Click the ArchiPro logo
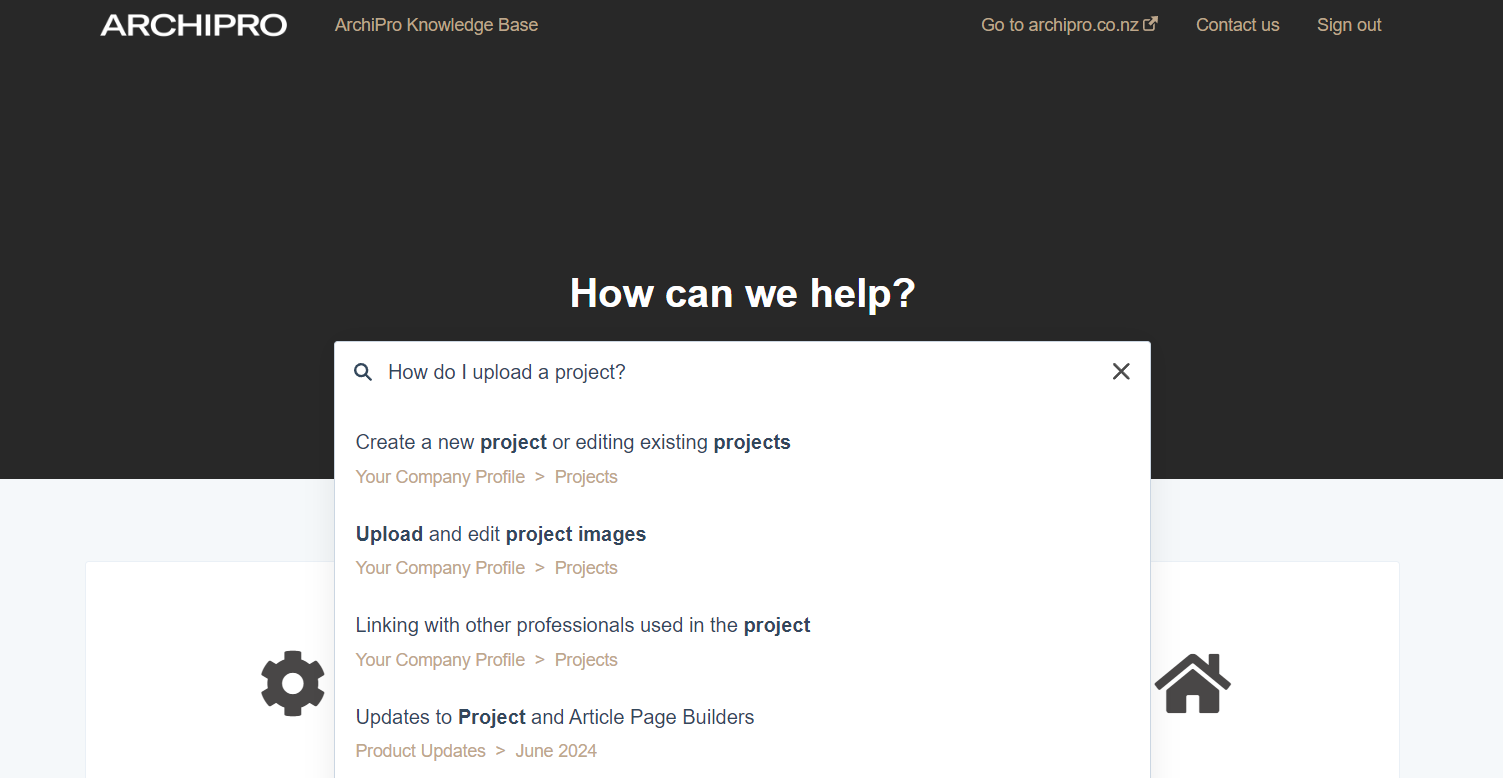 pos(192,24)
